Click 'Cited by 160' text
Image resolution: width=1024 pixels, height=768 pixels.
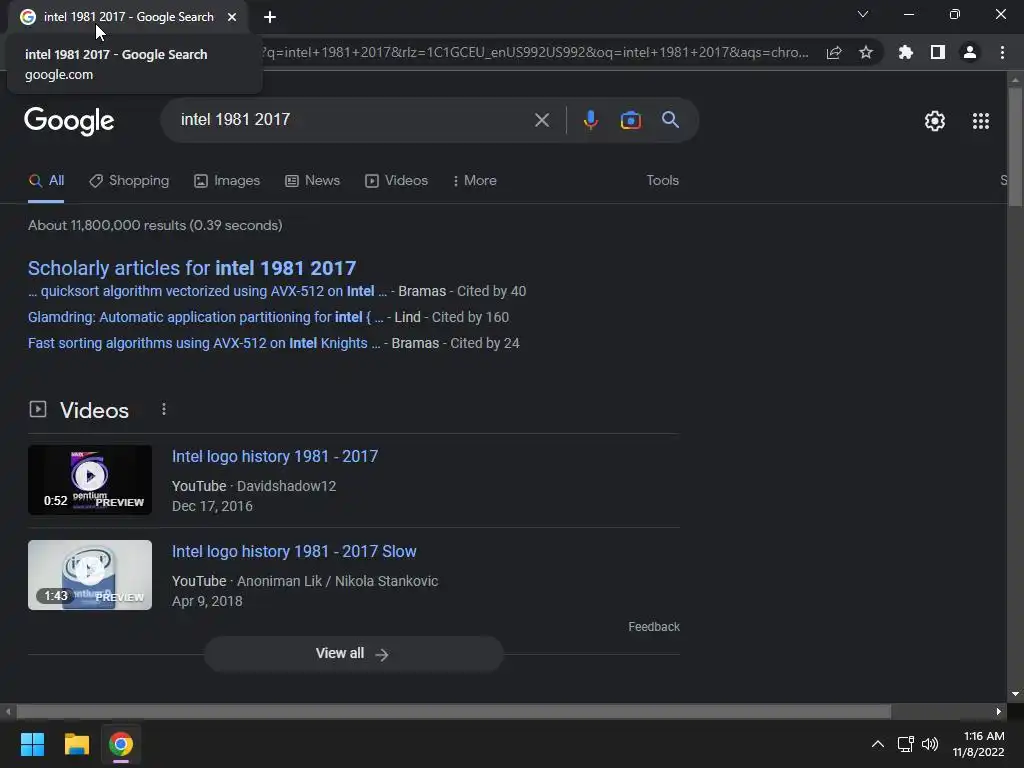[x=470, y=317]
